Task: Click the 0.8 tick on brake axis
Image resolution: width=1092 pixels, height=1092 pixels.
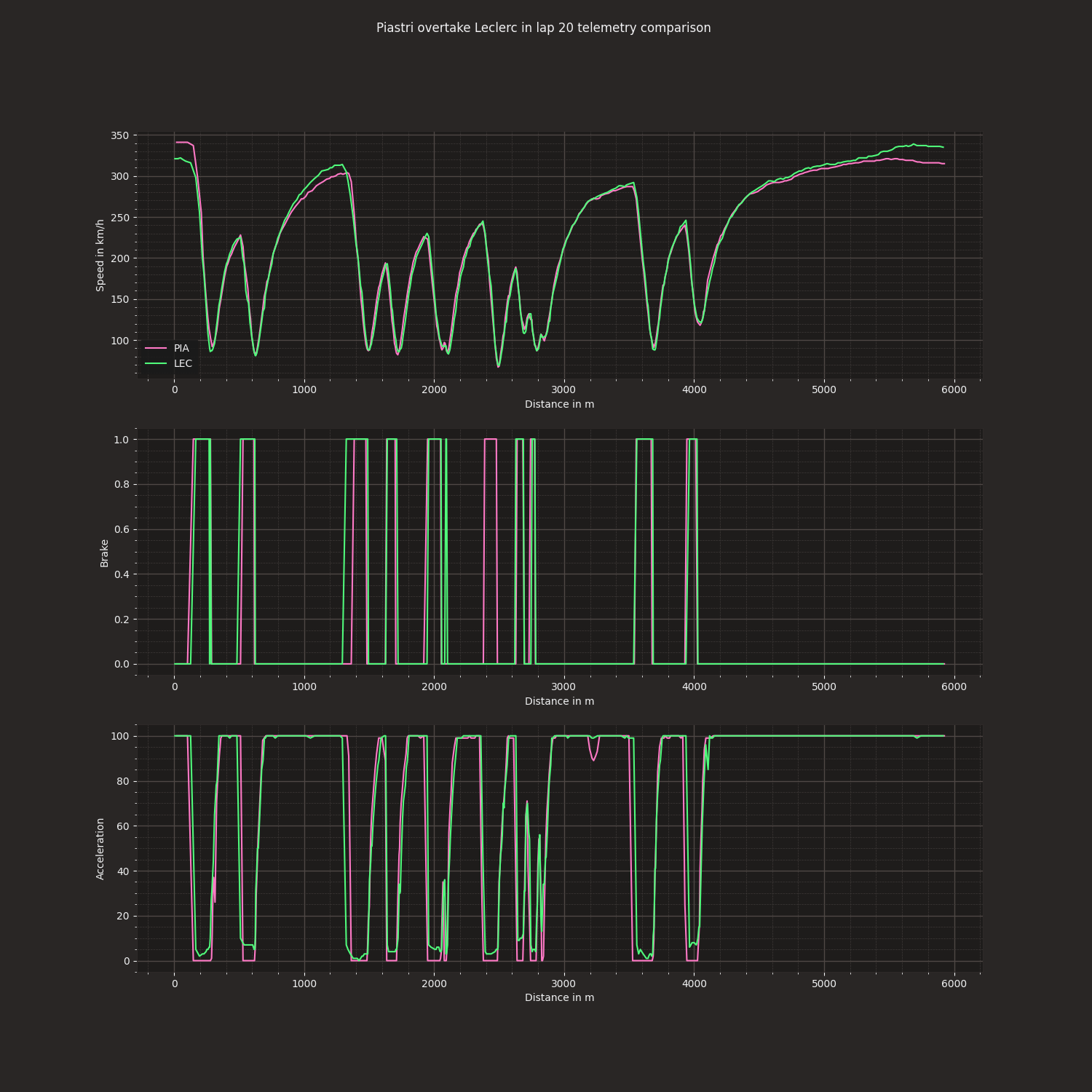Action: [122, 484]
